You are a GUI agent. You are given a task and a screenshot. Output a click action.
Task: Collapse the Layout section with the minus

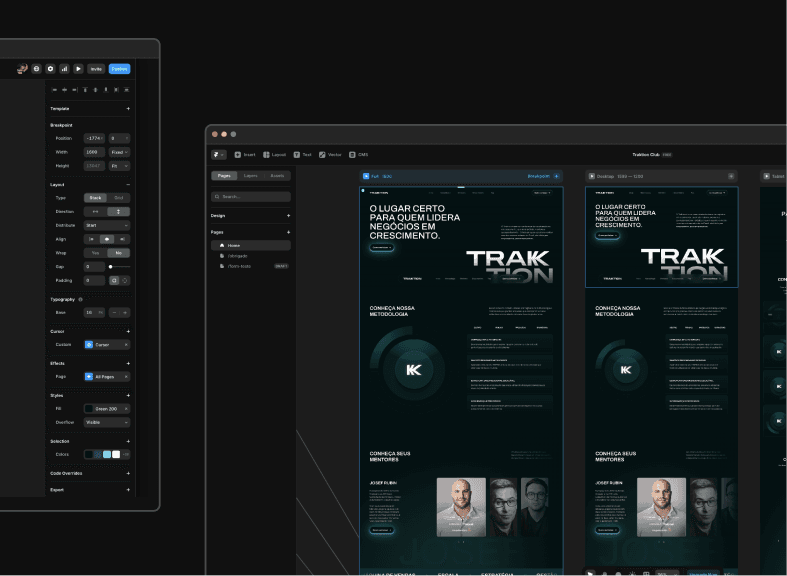tap(128, 185)
